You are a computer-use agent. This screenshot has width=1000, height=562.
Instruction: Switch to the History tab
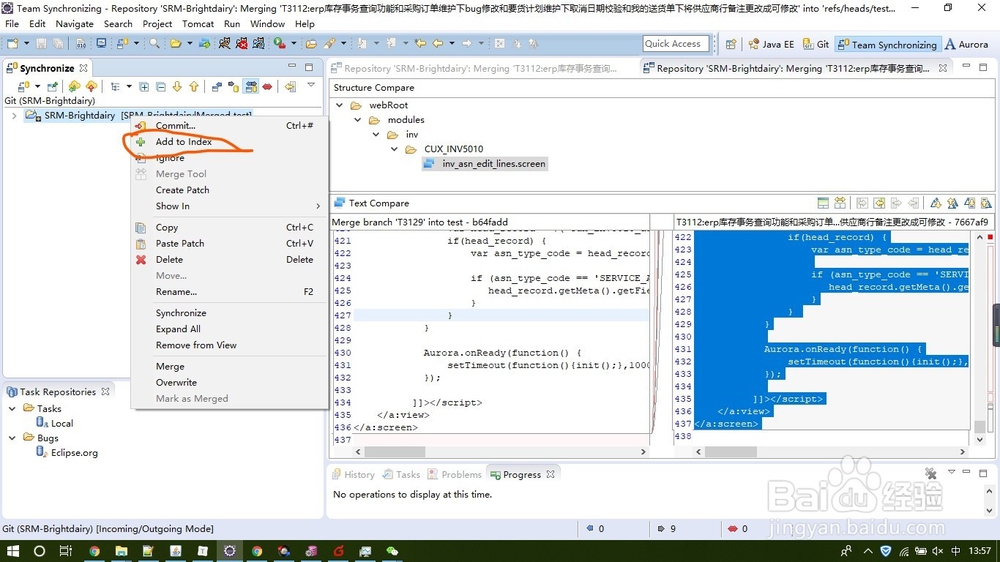[353, 475]
